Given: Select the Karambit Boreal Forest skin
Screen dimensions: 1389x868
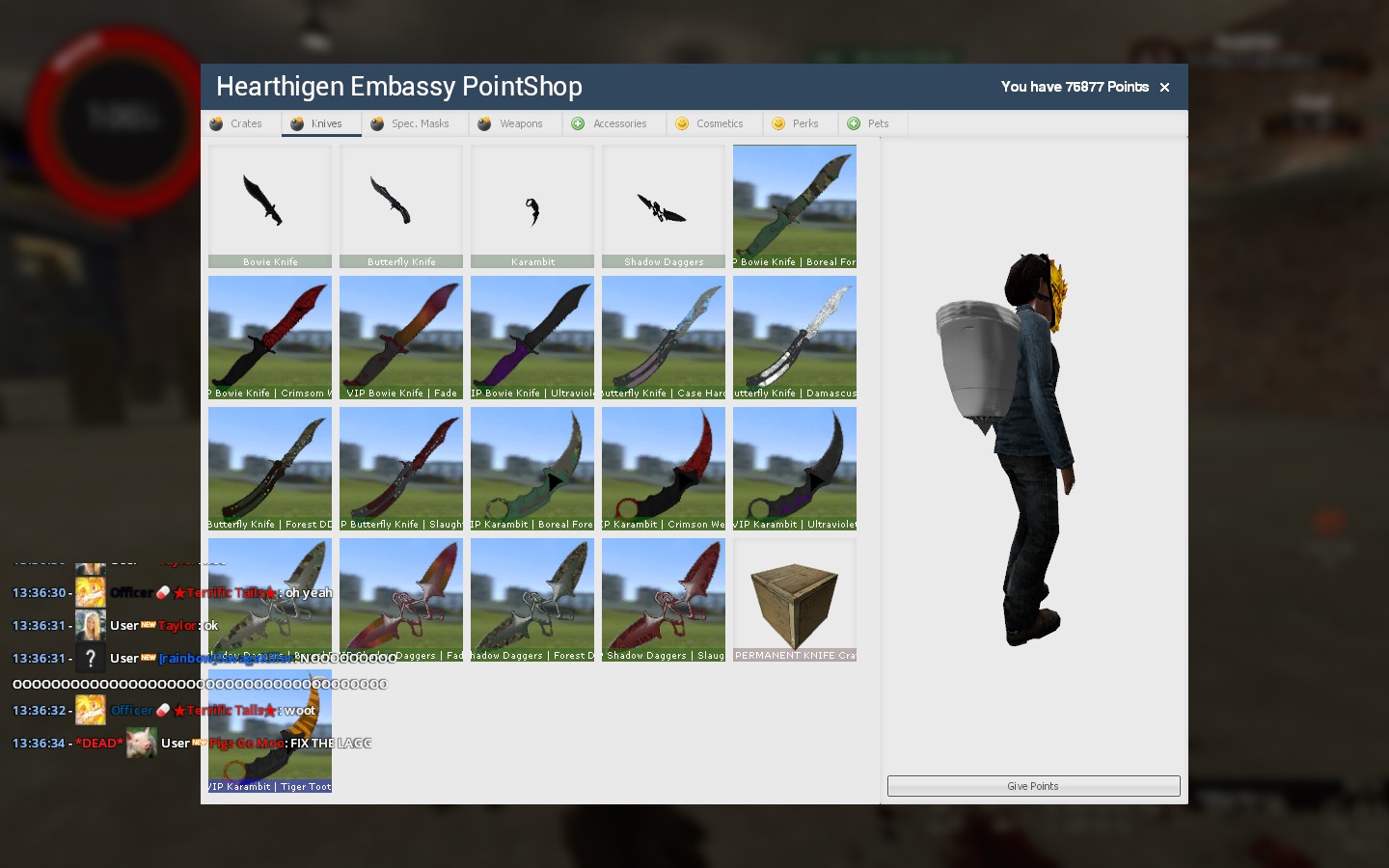Looking at the screenshot, I should point(532,469).
